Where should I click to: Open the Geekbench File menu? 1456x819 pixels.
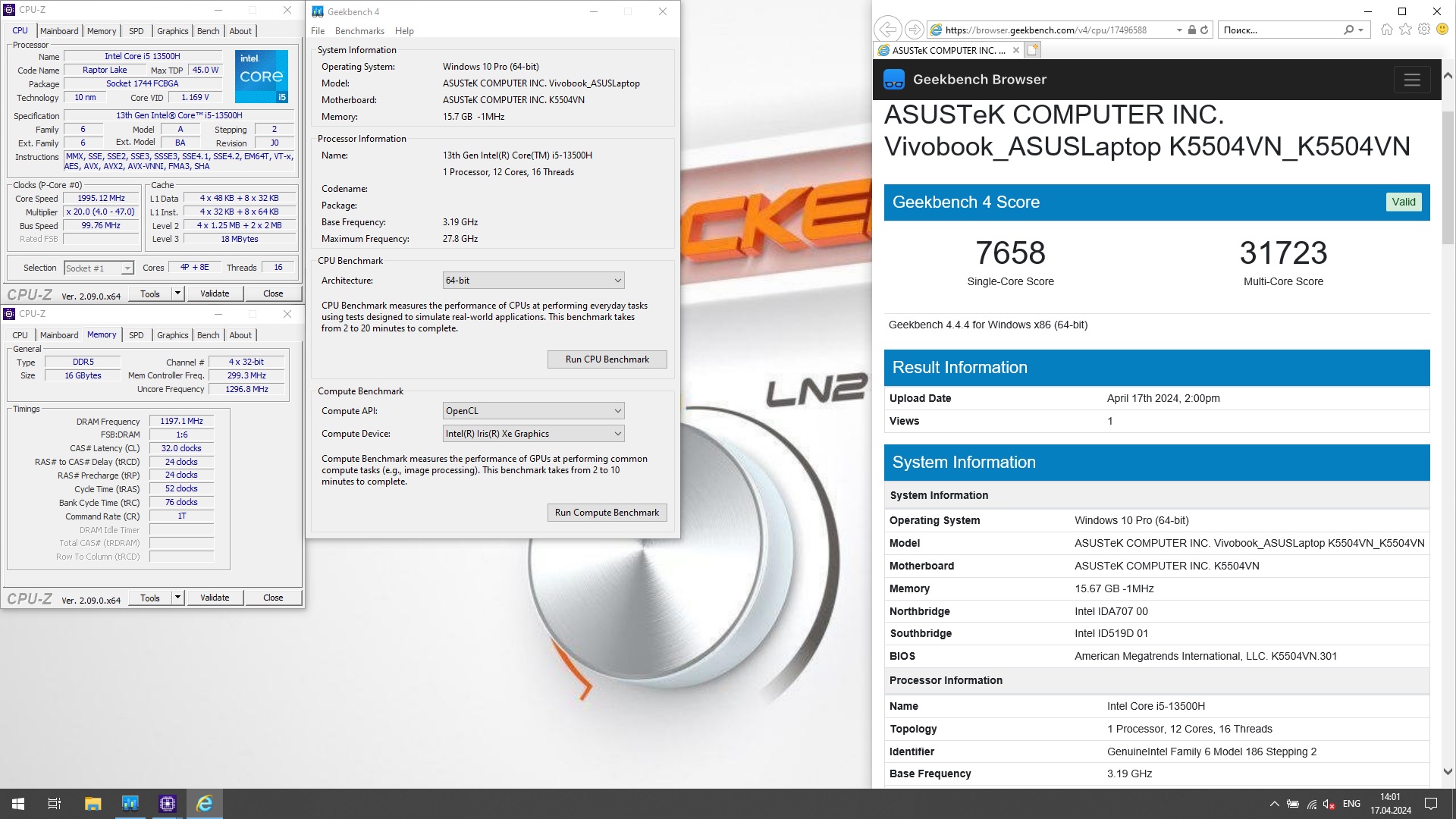pyautogui.click(x=318, y=31)
